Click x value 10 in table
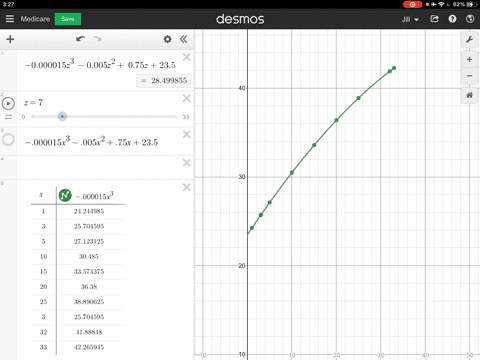The height and width of the screenshot is (360, 480). [43, 256]
